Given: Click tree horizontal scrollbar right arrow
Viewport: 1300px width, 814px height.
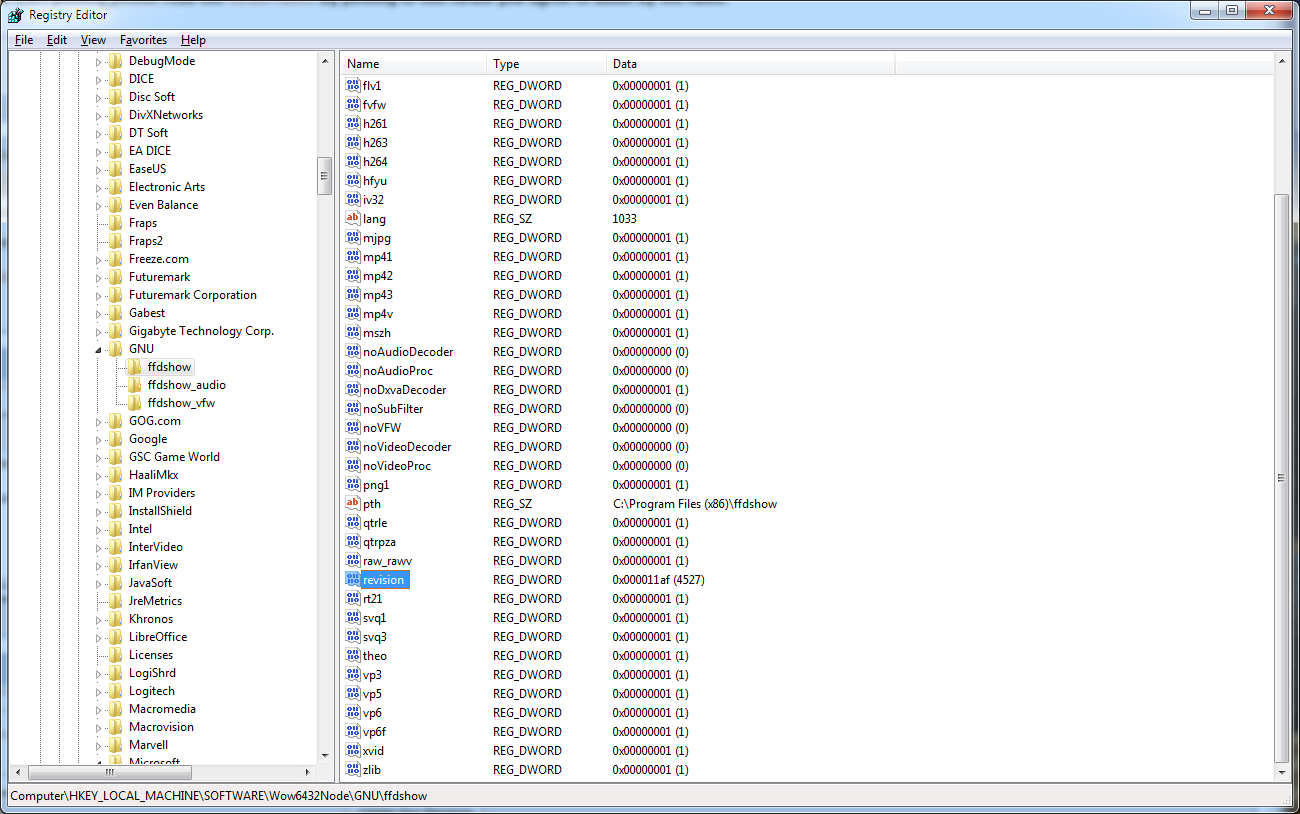Looking at the screenshot, I should (x=308, y=773).
